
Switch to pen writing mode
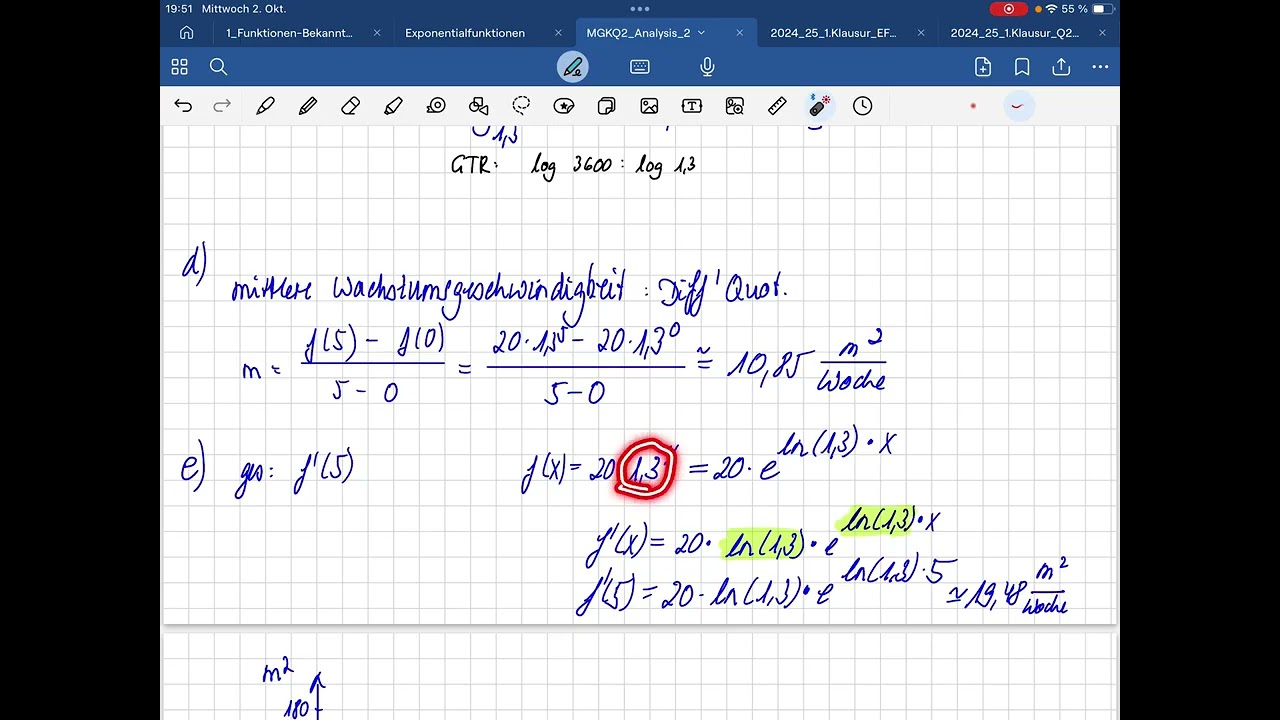click(x=573, y=67)
